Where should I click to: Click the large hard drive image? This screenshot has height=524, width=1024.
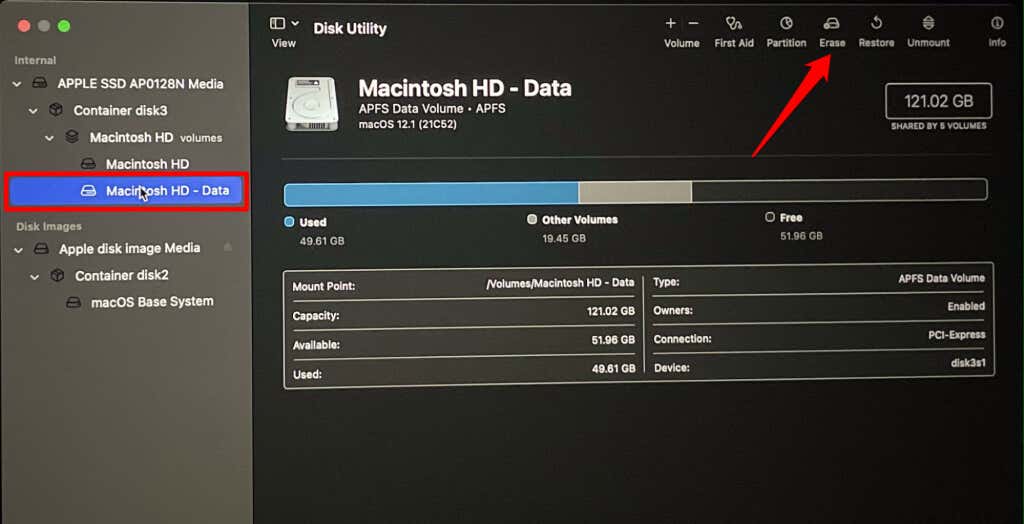coord(312,103)
